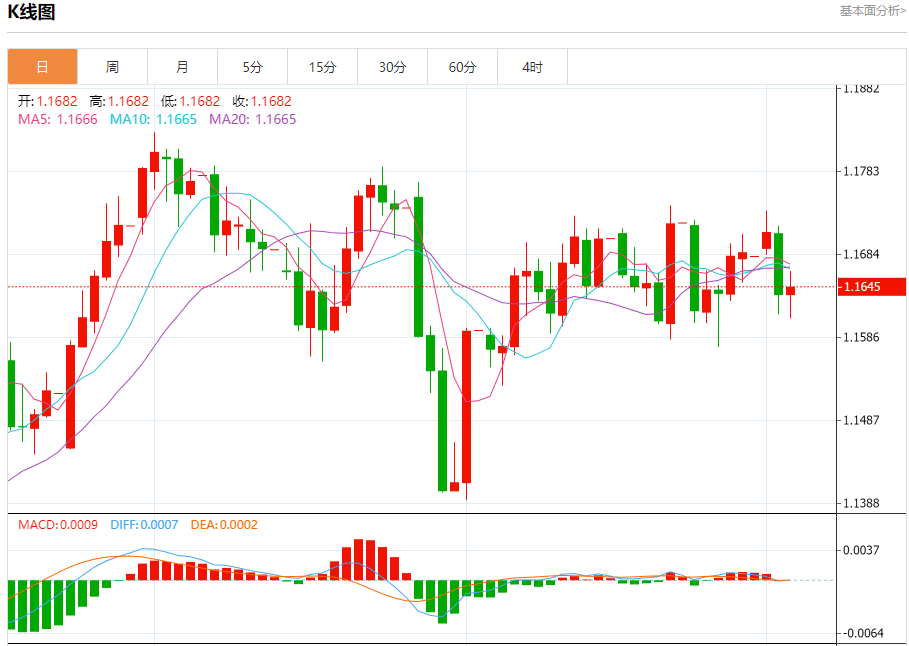909x646 pixels.
Task: Open the 15分 timeframe tab
Action: [x=322, y=67]
